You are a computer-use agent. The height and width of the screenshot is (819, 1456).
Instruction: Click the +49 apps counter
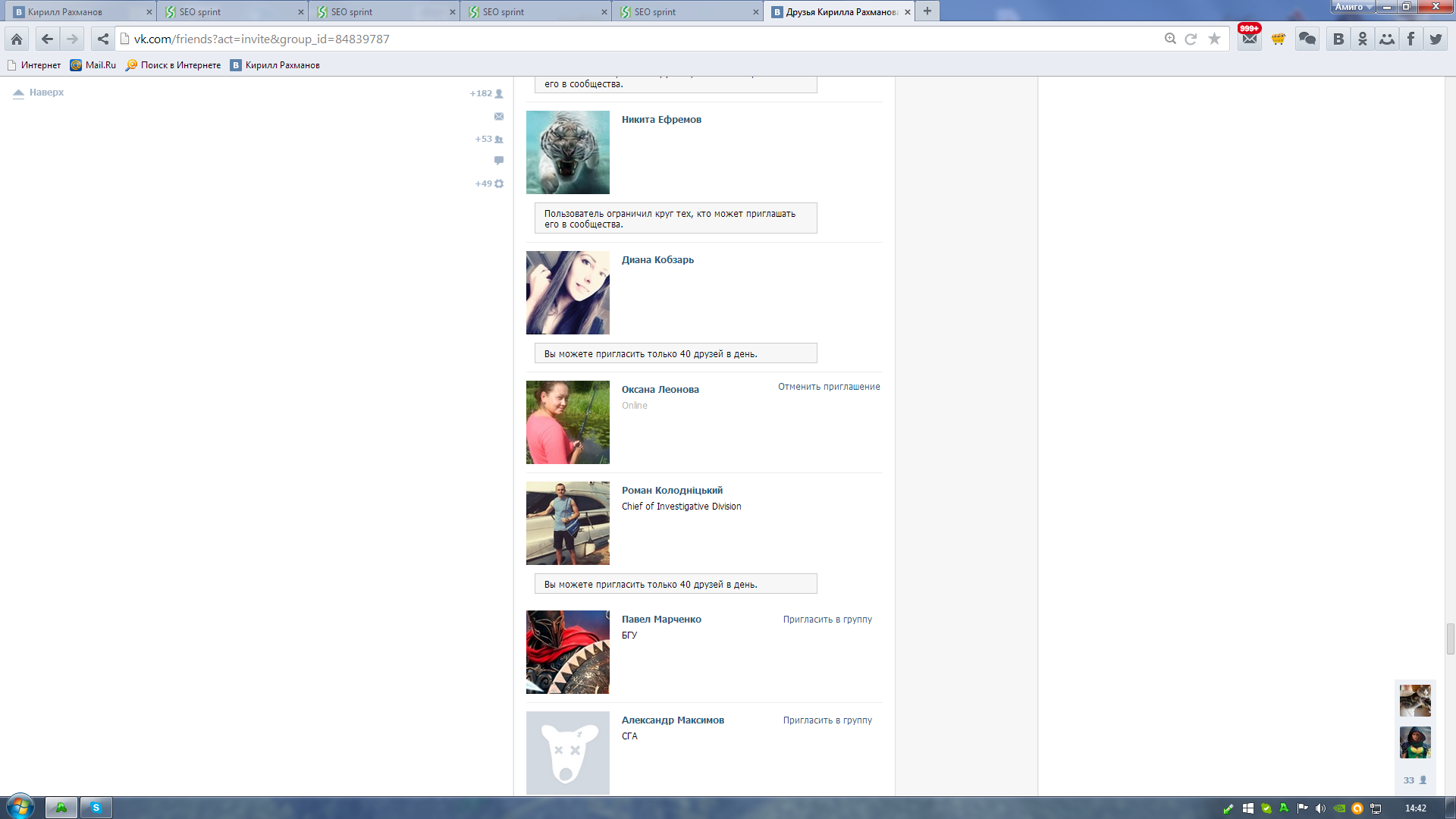coord(489,184)
